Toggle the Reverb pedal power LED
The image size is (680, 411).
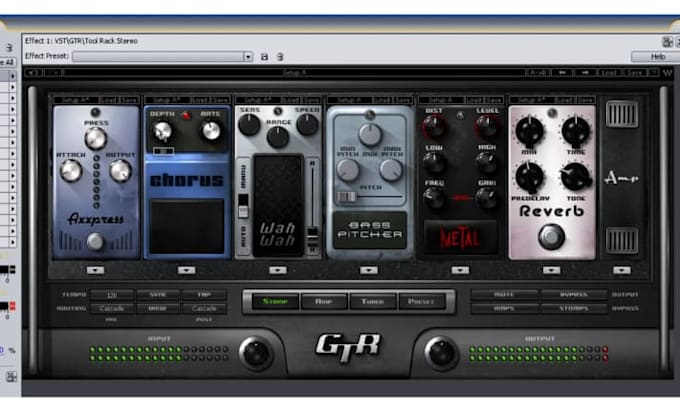point(551,113)
